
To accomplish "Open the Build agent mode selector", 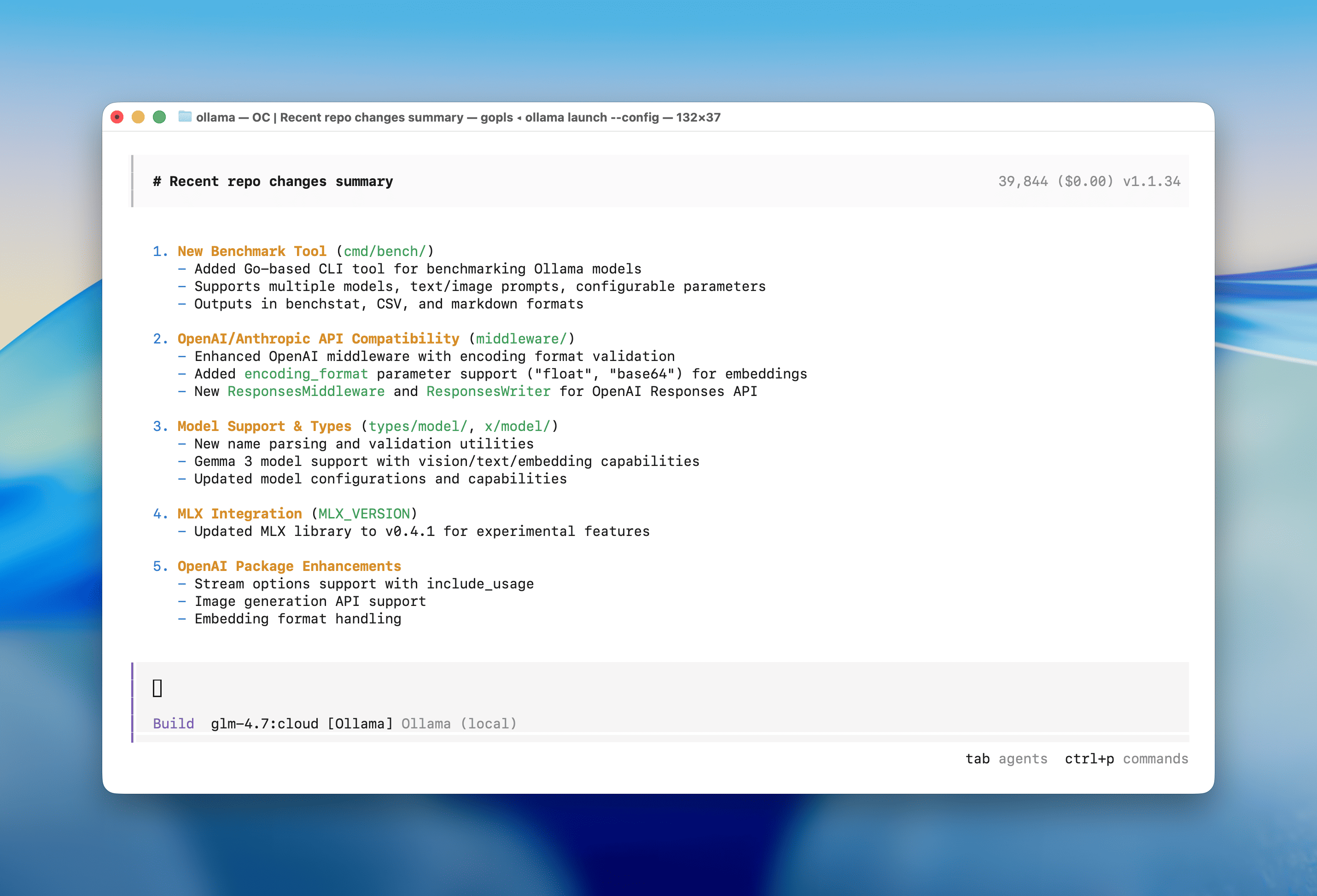I will (x=174, y=723).
